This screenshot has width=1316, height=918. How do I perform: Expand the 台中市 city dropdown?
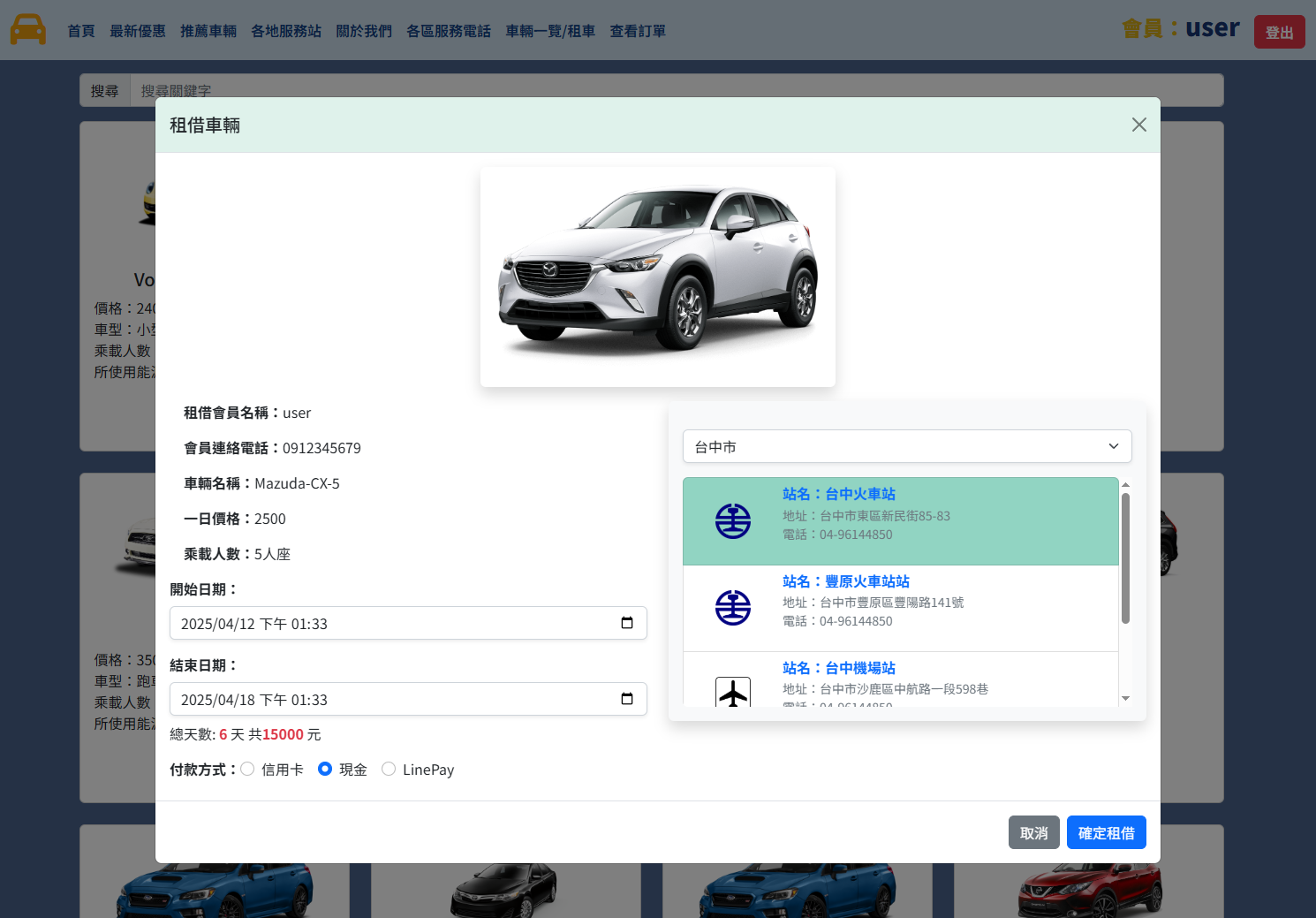[907, 446]
